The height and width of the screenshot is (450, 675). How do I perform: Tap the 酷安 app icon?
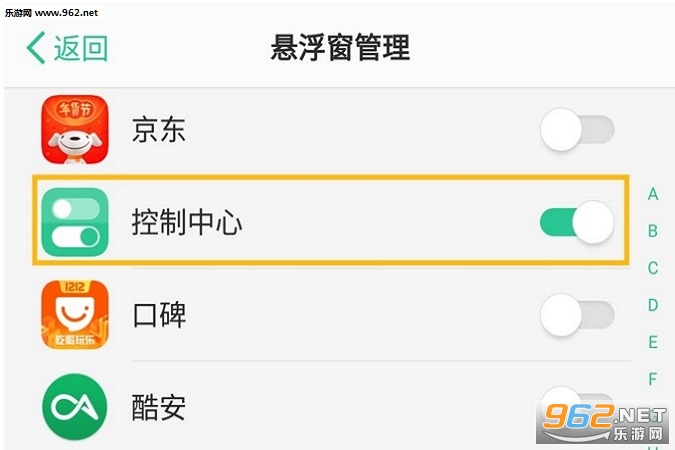(x=75, y=407)
